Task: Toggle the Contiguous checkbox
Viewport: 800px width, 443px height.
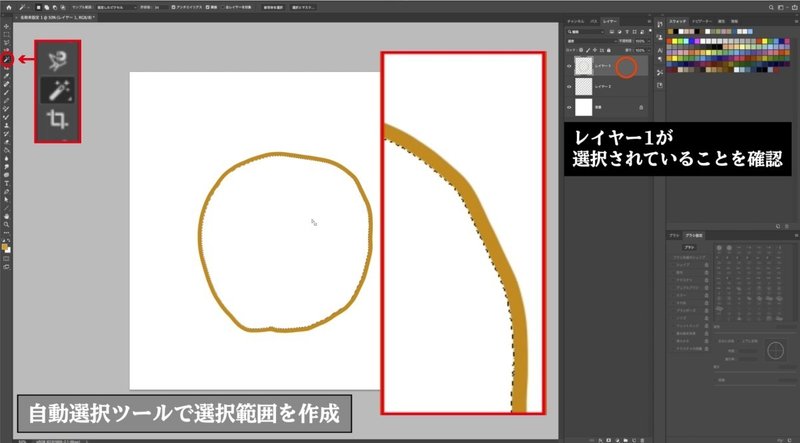Action: click(208, 8)
